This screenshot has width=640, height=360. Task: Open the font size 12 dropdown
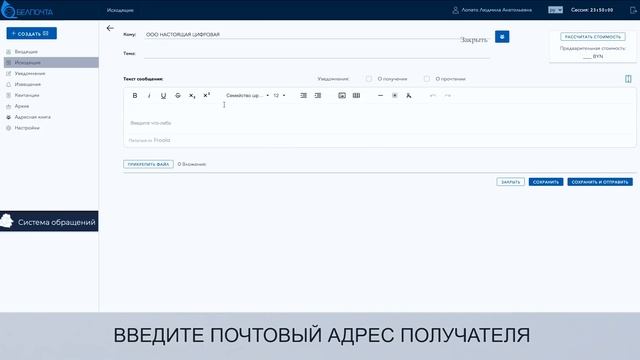(279, 96)
